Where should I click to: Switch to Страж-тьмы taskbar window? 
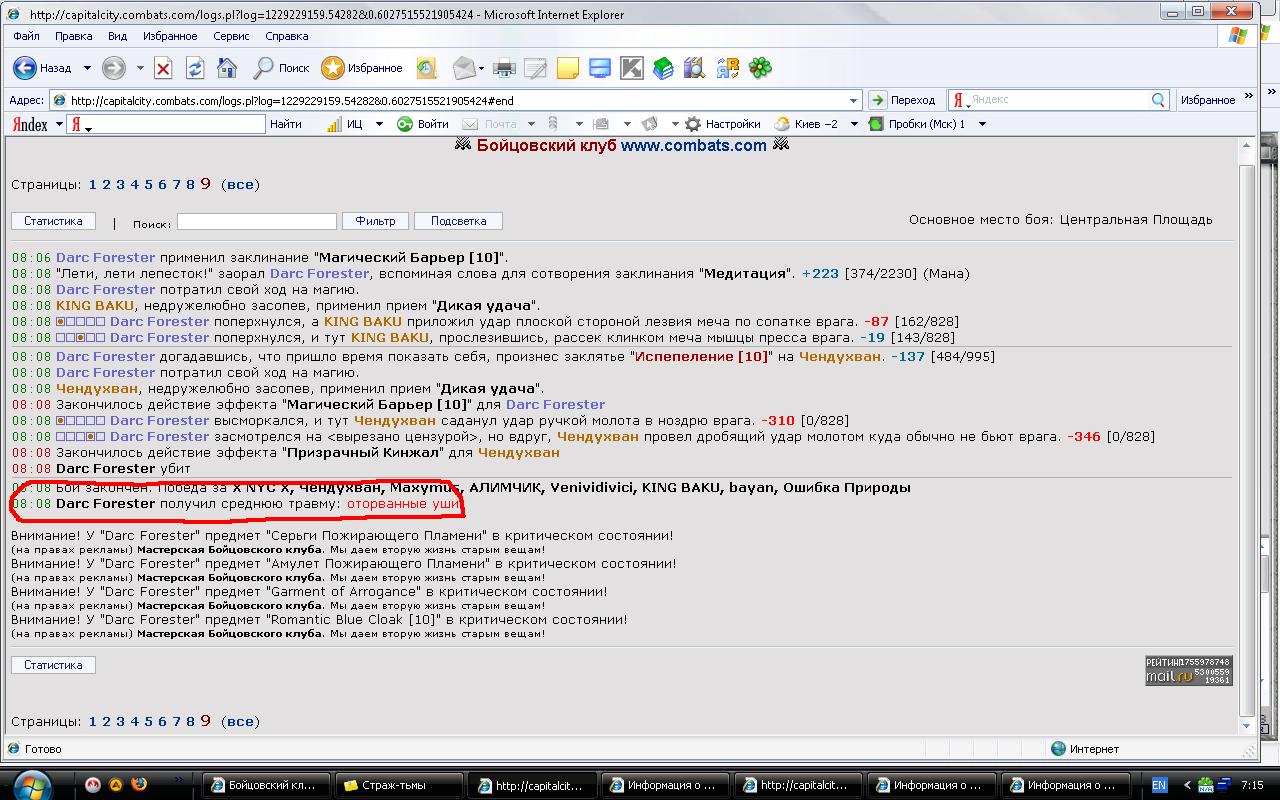coord(399,785)
